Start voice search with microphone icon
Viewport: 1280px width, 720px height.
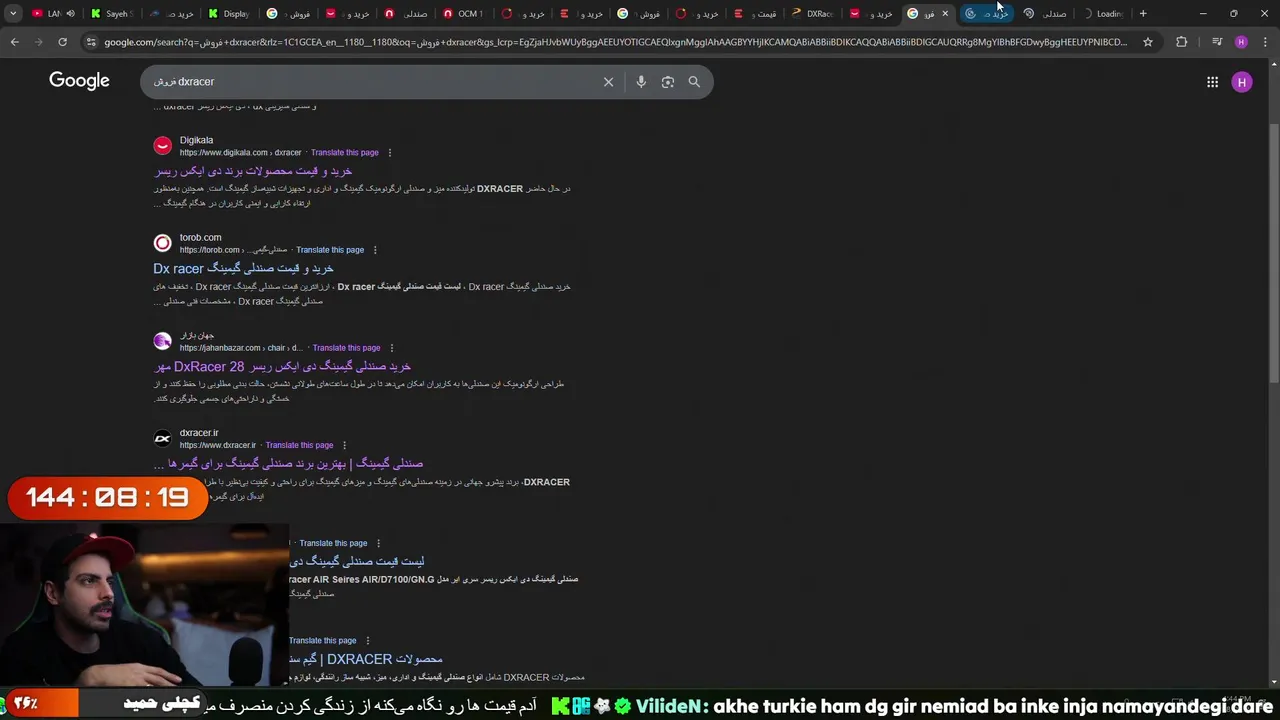point(641,82)
